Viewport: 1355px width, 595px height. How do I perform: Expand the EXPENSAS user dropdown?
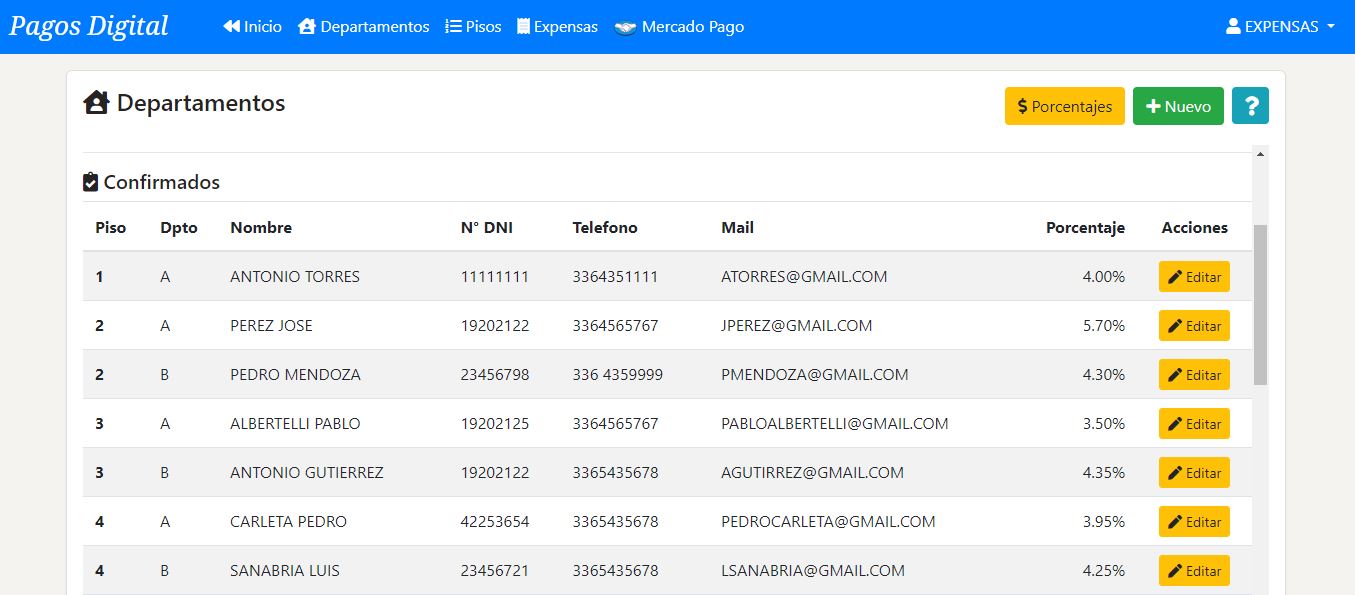pos(1280,27)
